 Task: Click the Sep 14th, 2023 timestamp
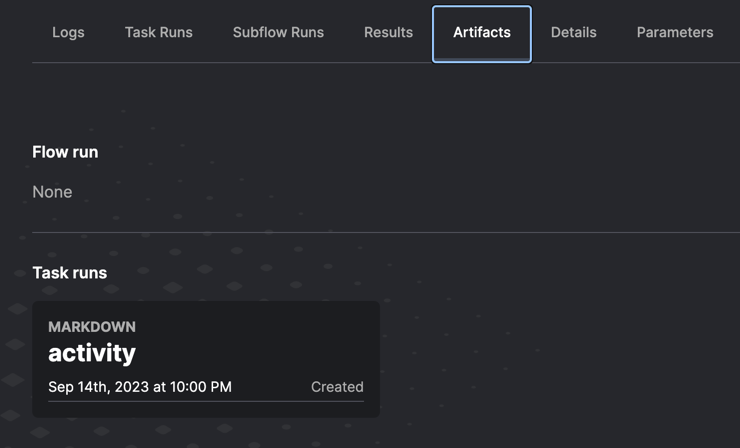point(140,387)
